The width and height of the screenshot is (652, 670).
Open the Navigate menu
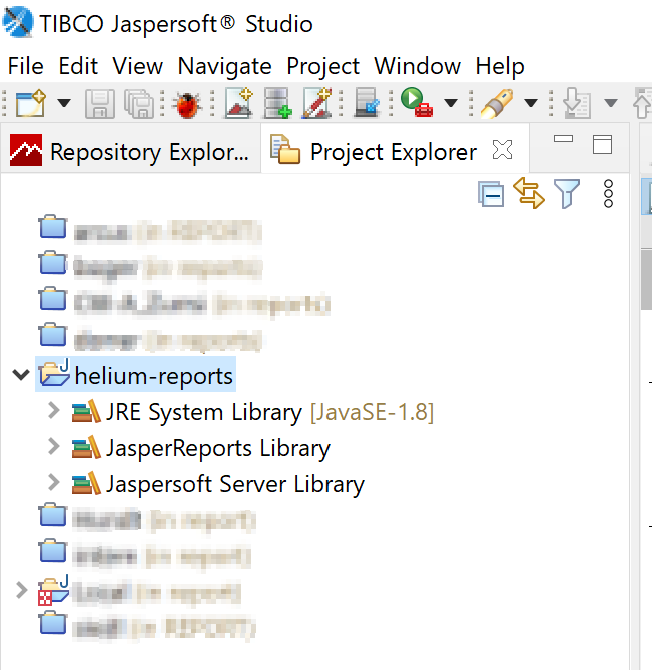224,66
